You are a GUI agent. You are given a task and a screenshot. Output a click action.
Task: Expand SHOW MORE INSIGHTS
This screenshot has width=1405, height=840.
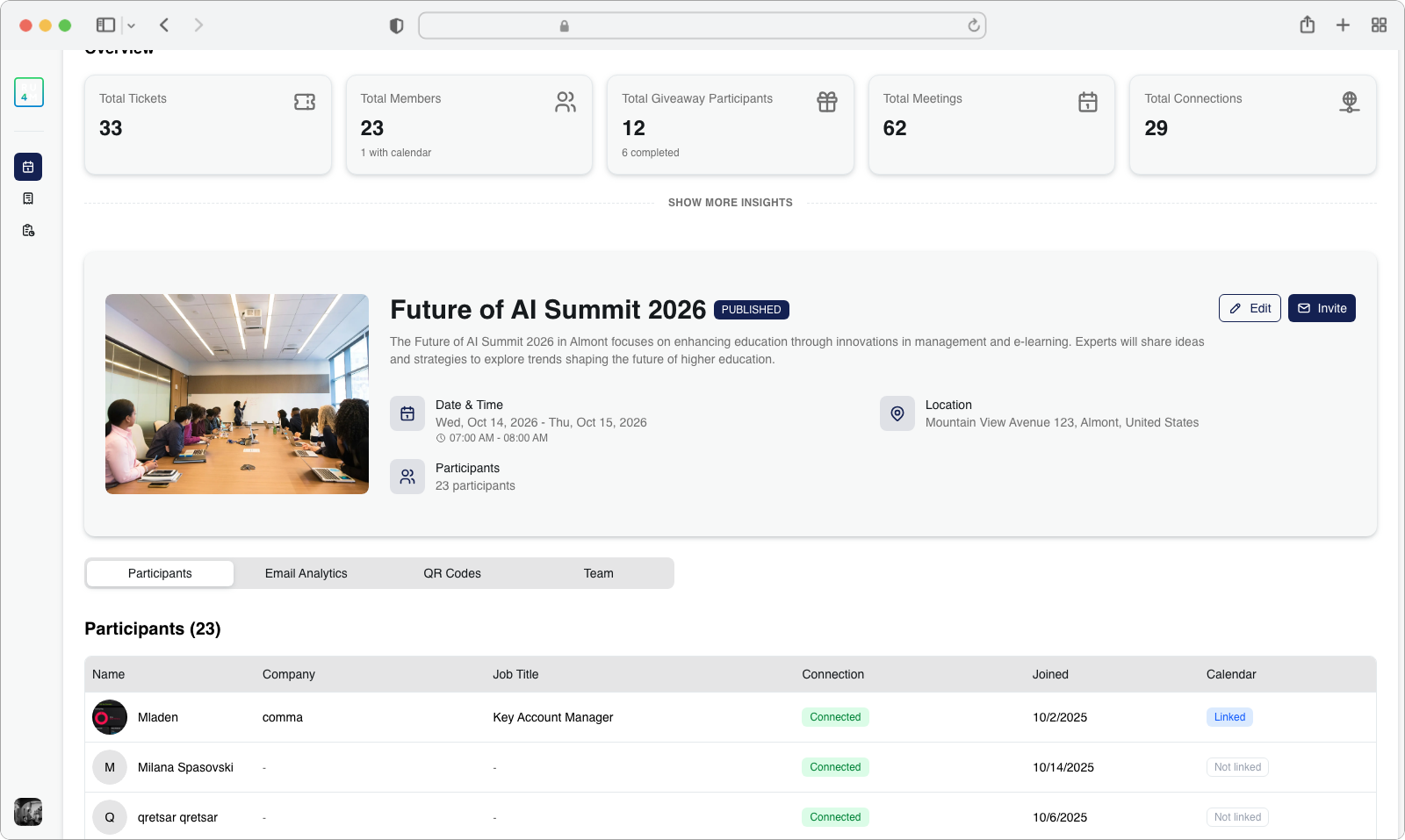731,202
